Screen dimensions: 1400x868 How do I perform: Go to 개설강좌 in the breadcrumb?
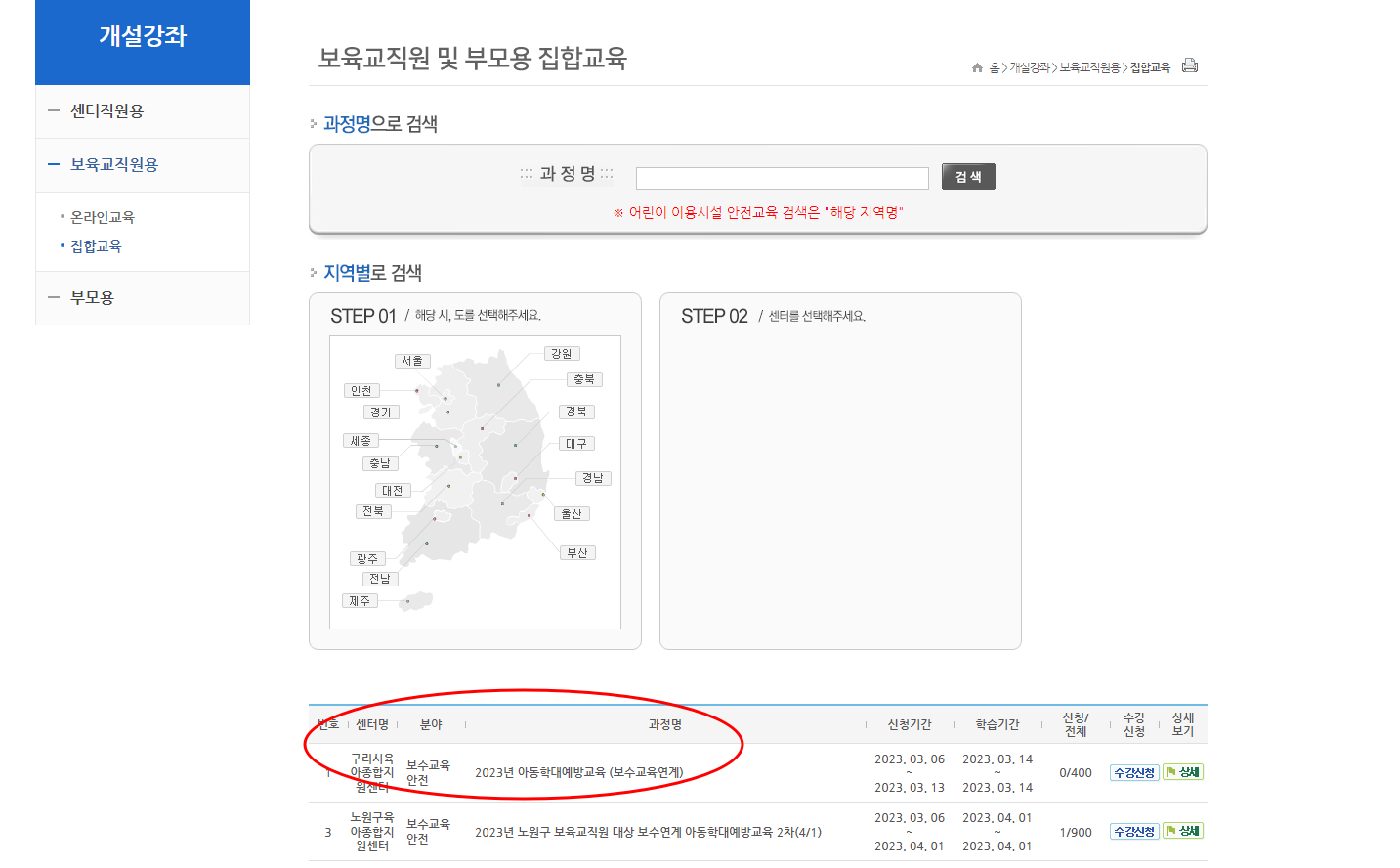[x=1030, y=67]
